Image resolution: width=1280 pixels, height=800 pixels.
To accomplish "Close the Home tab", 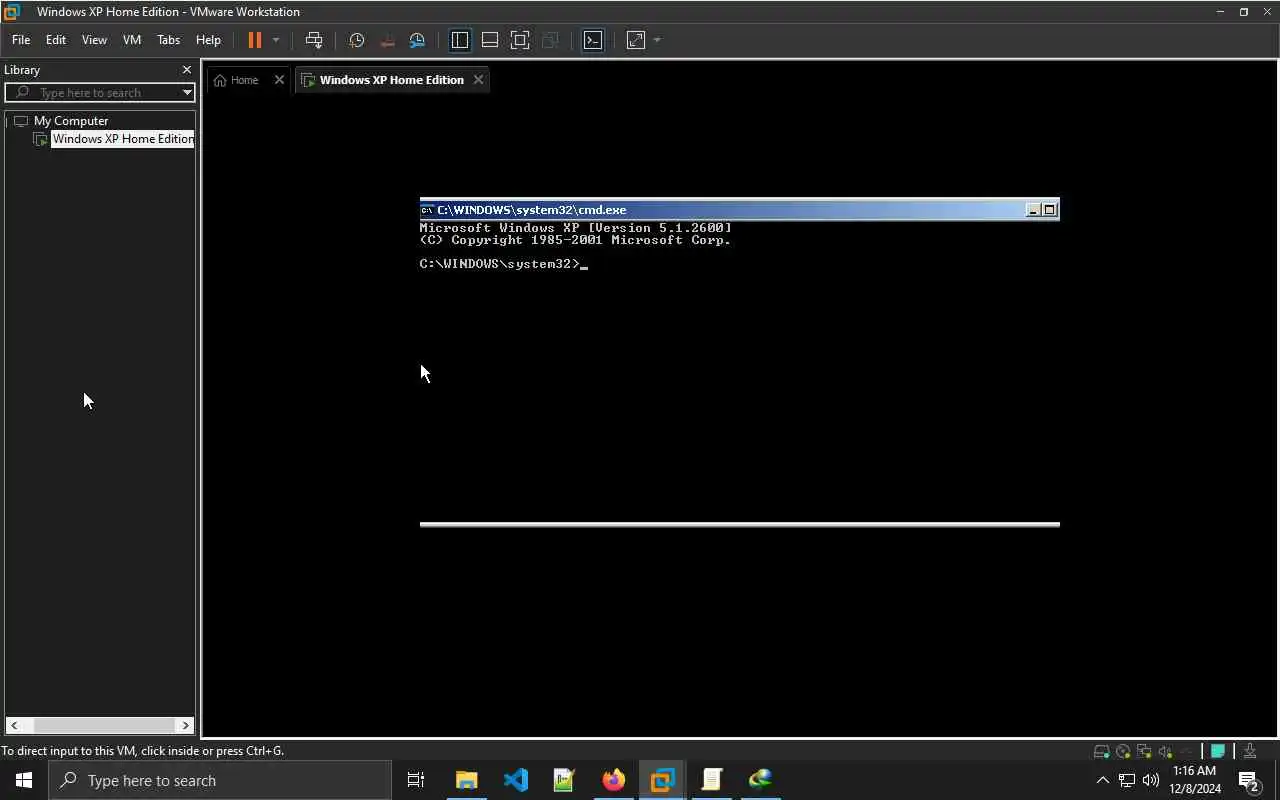I will (x=279, y=80).
